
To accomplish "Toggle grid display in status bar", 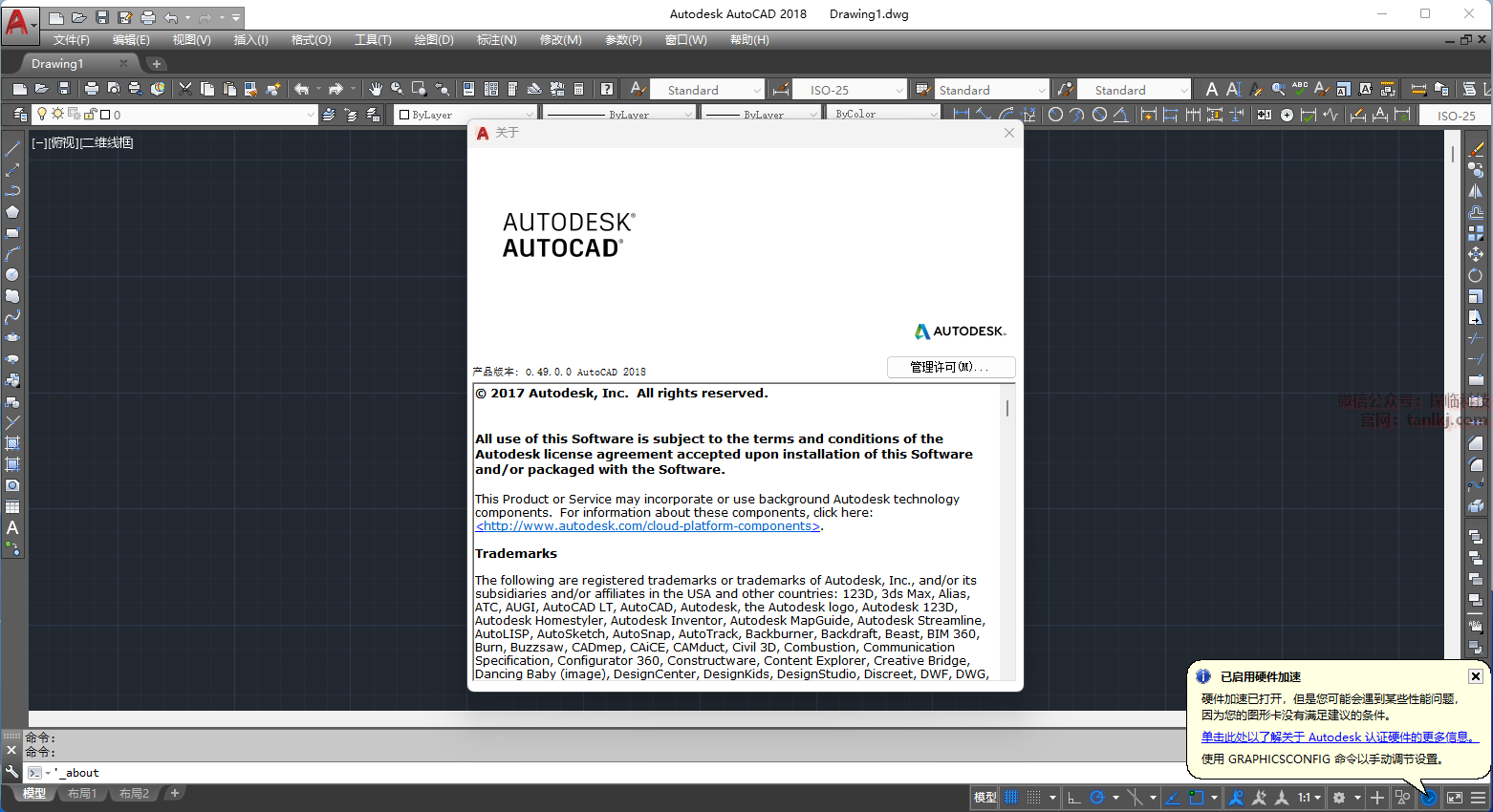I will (x=1011, y=798).
